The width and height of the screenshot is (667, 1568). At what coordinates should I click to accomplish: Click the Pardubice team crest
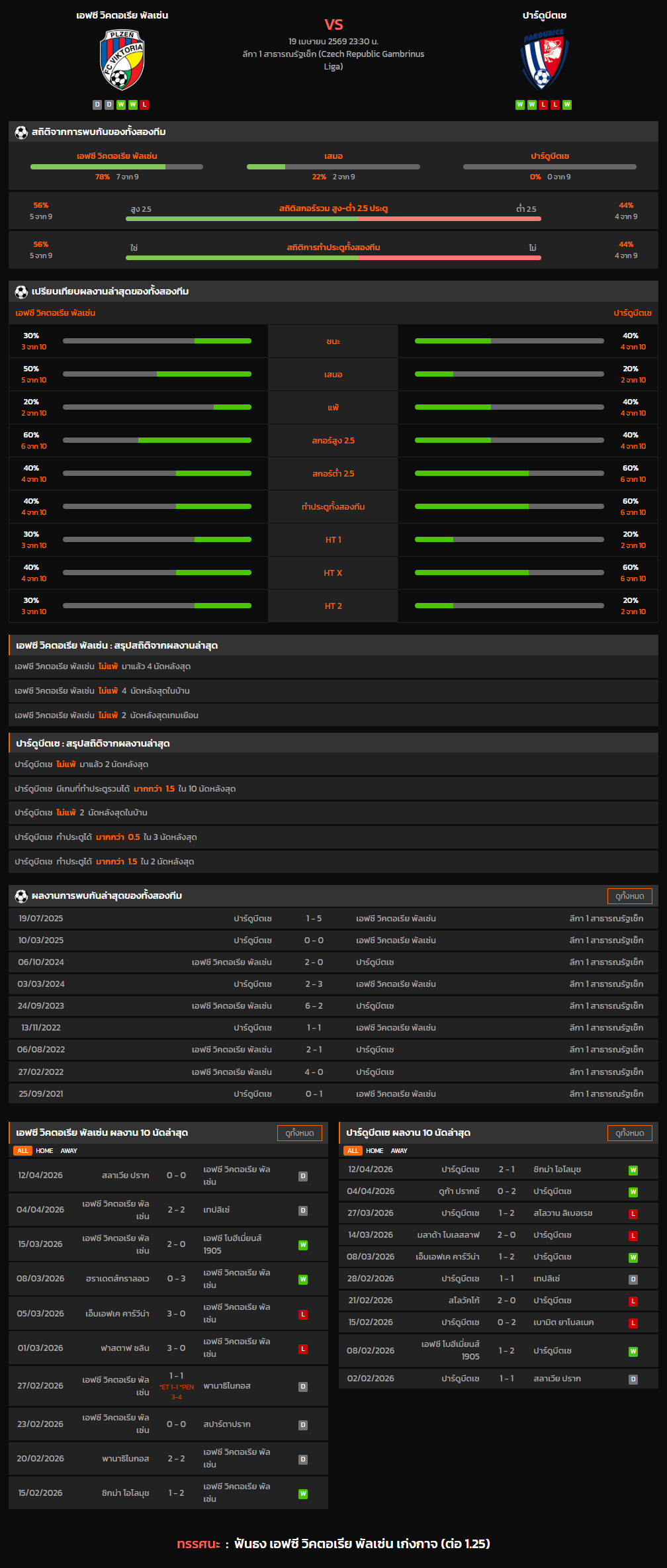click(544, 60)
